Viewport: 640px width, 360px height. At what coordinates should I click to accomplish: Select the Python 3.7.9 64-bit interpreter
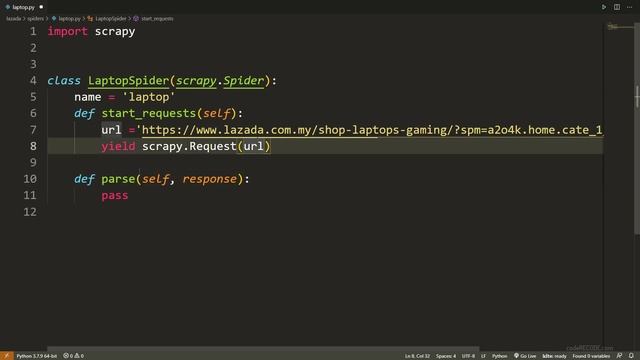click(x=37, y=356)
